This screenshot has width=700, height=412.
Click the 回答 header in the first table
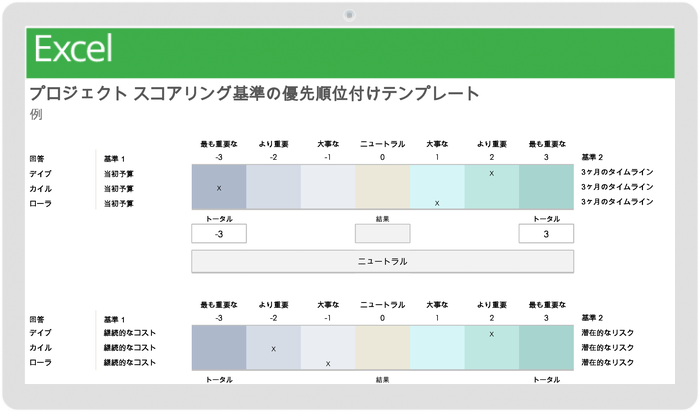tap(38, 158)
